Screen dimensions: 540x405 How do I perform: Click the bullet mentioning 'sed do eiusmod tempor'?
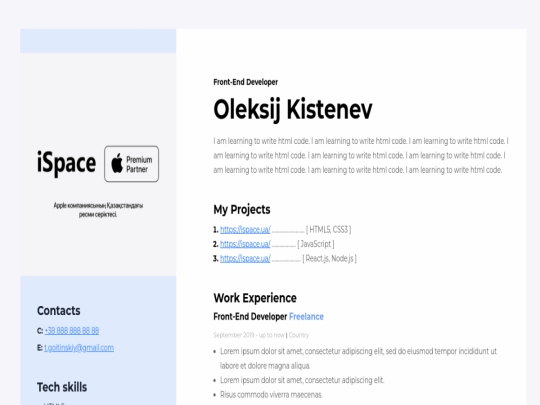click(358, 358)
